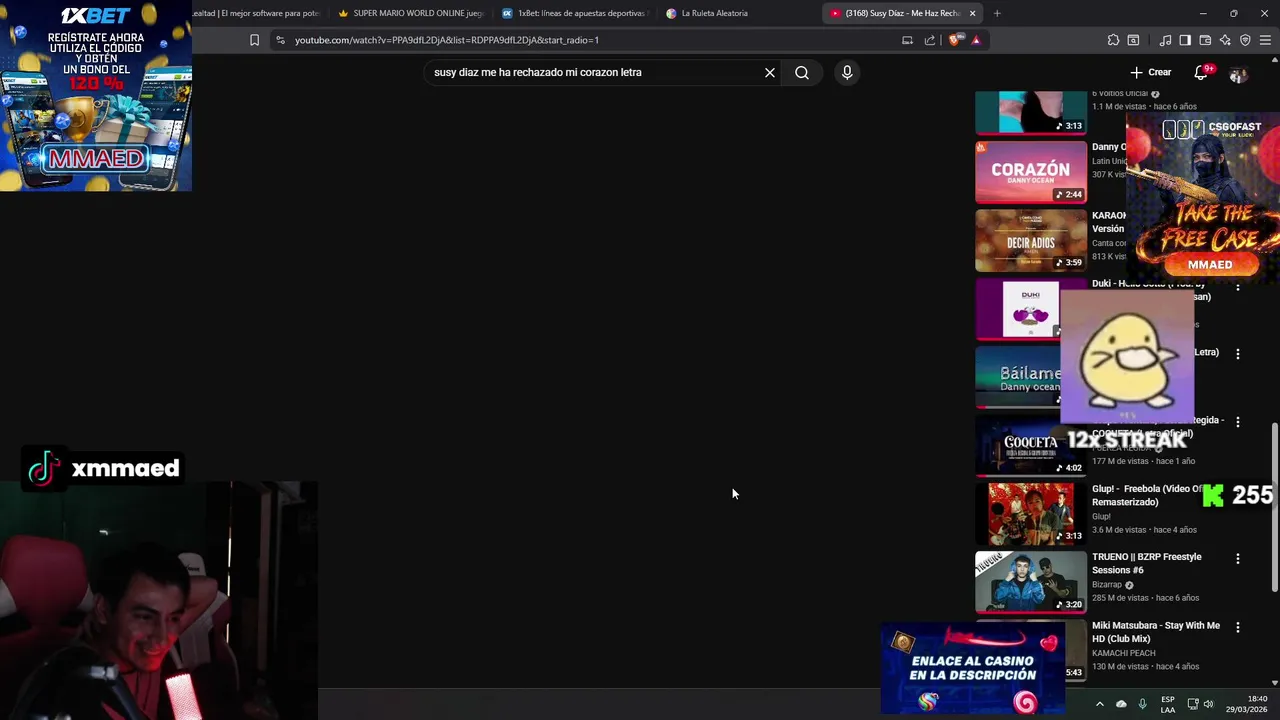Open options menu for Miki Matsubara video
This screenshot has height=720, width=1280.
[1238, 627]
